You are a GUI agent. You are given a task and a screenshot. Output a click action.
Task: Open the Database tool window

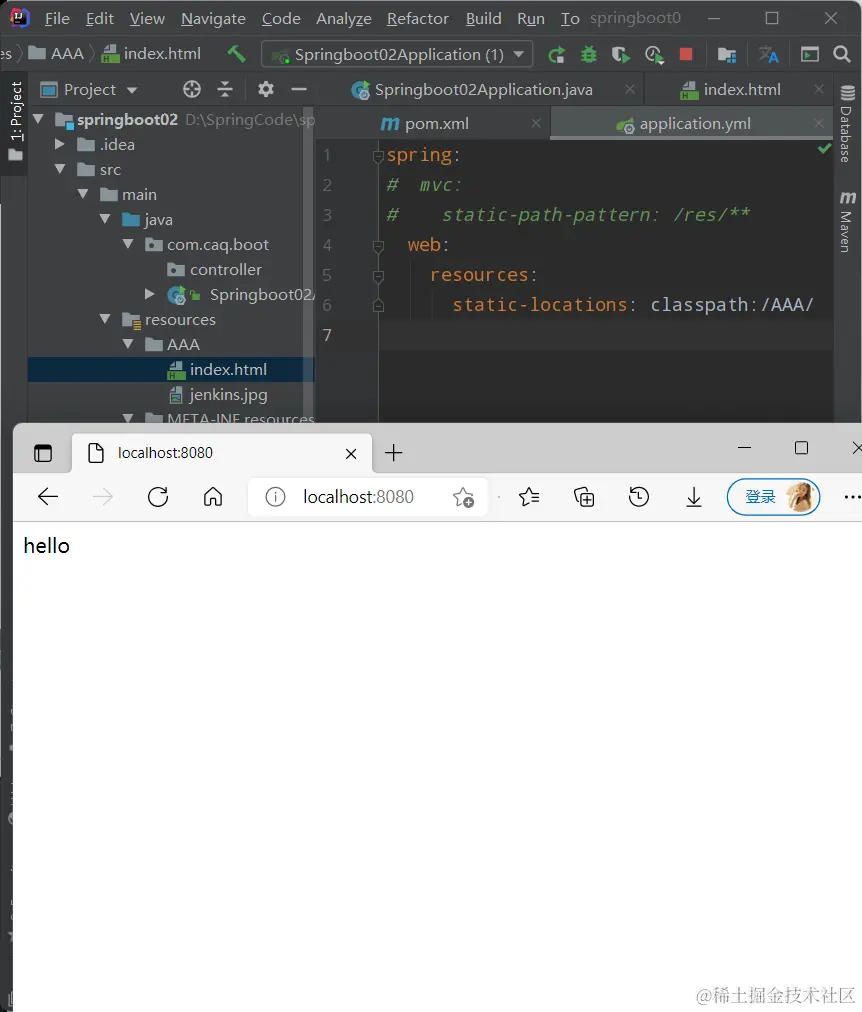tap(847, 123)
